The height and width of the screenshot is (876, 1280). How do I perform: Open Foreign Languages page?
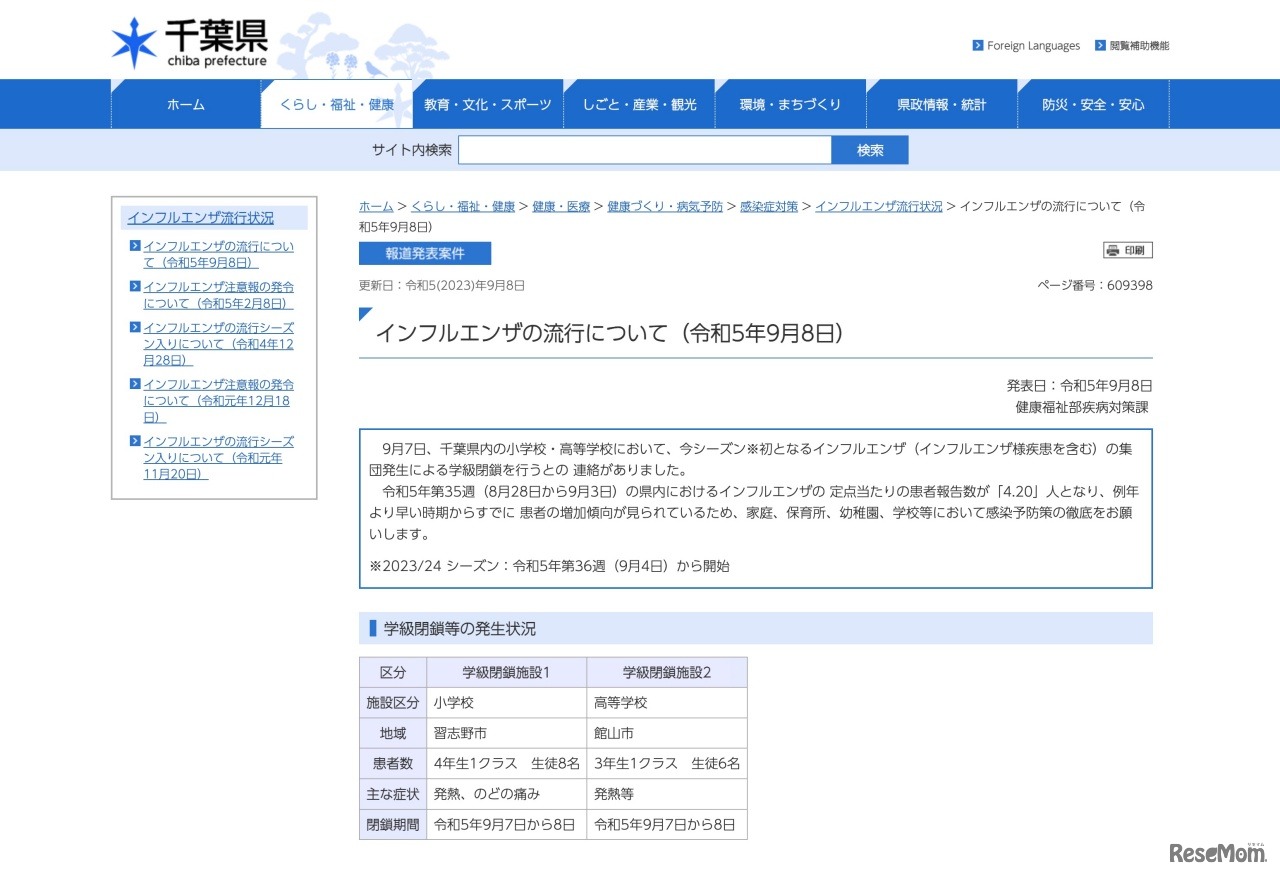(1032, 45)
